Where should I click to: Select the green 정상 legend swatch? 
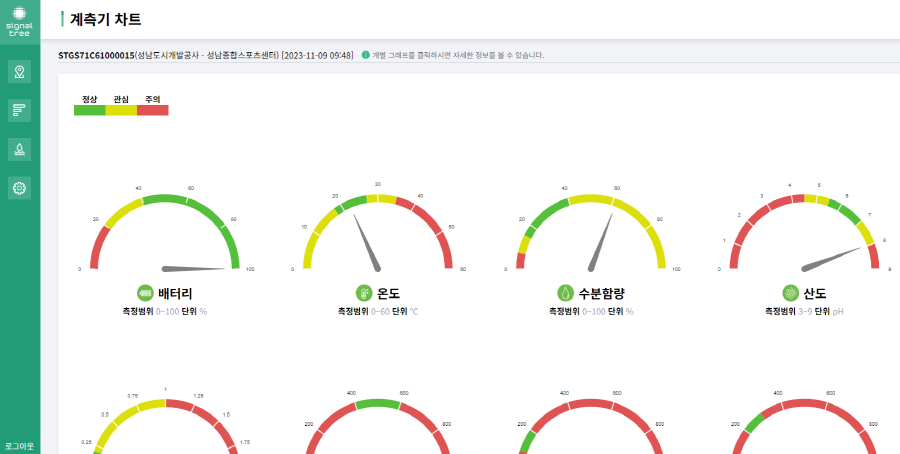tap(90, 110)
